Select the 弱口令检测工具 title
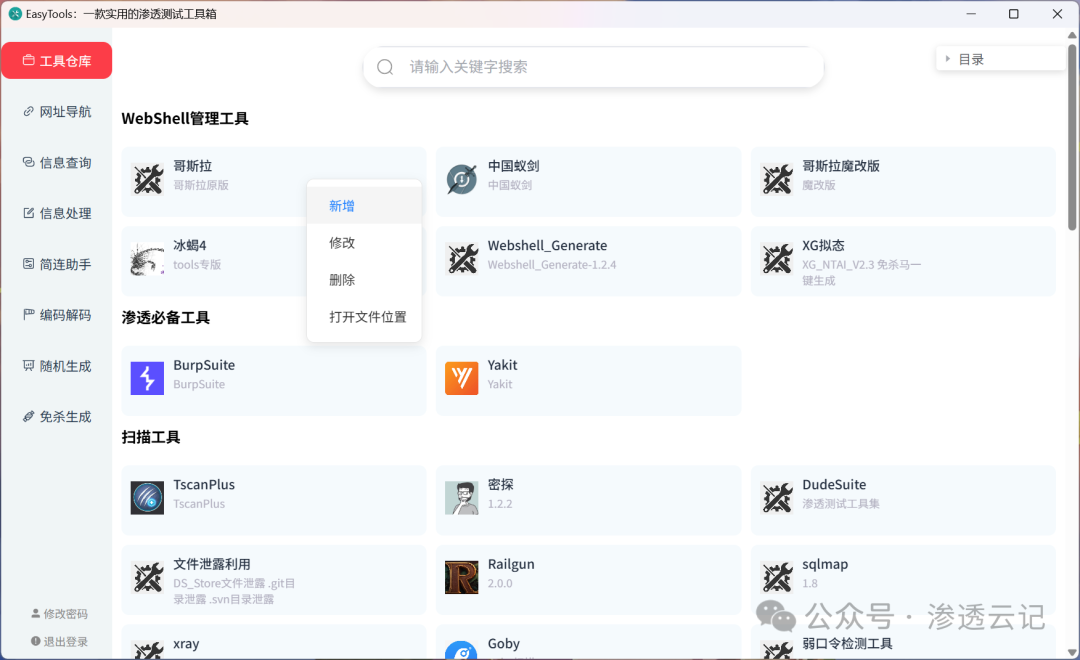 point(847,643)
